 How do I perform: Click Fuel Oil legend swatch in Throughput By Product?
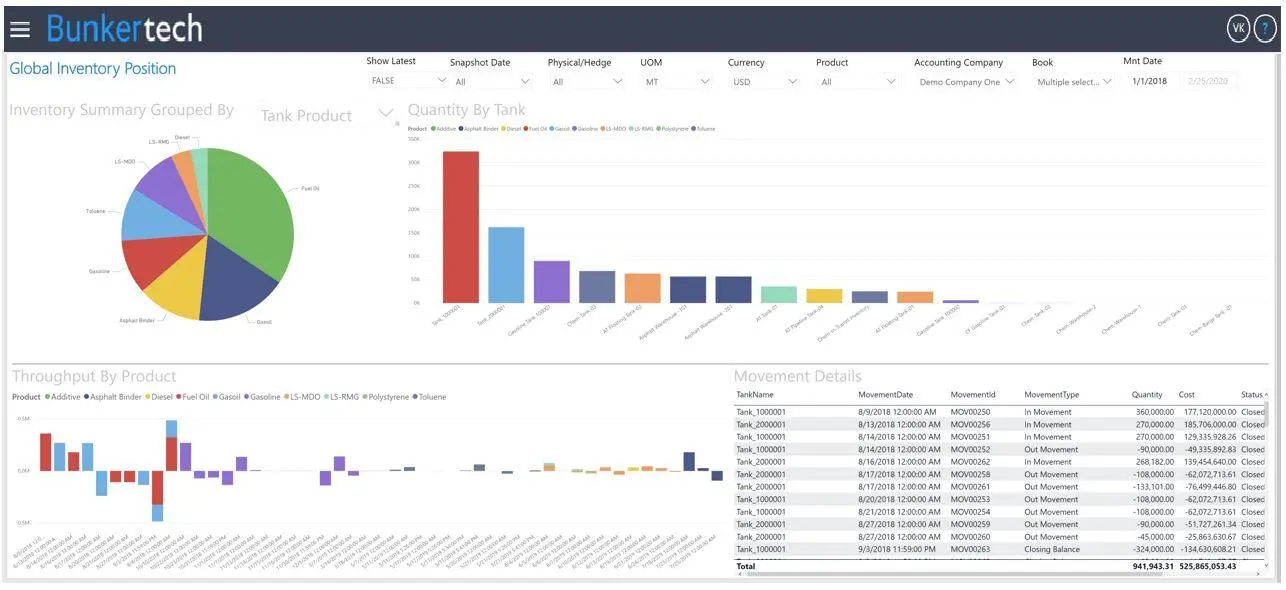click(x=178, y=397)
